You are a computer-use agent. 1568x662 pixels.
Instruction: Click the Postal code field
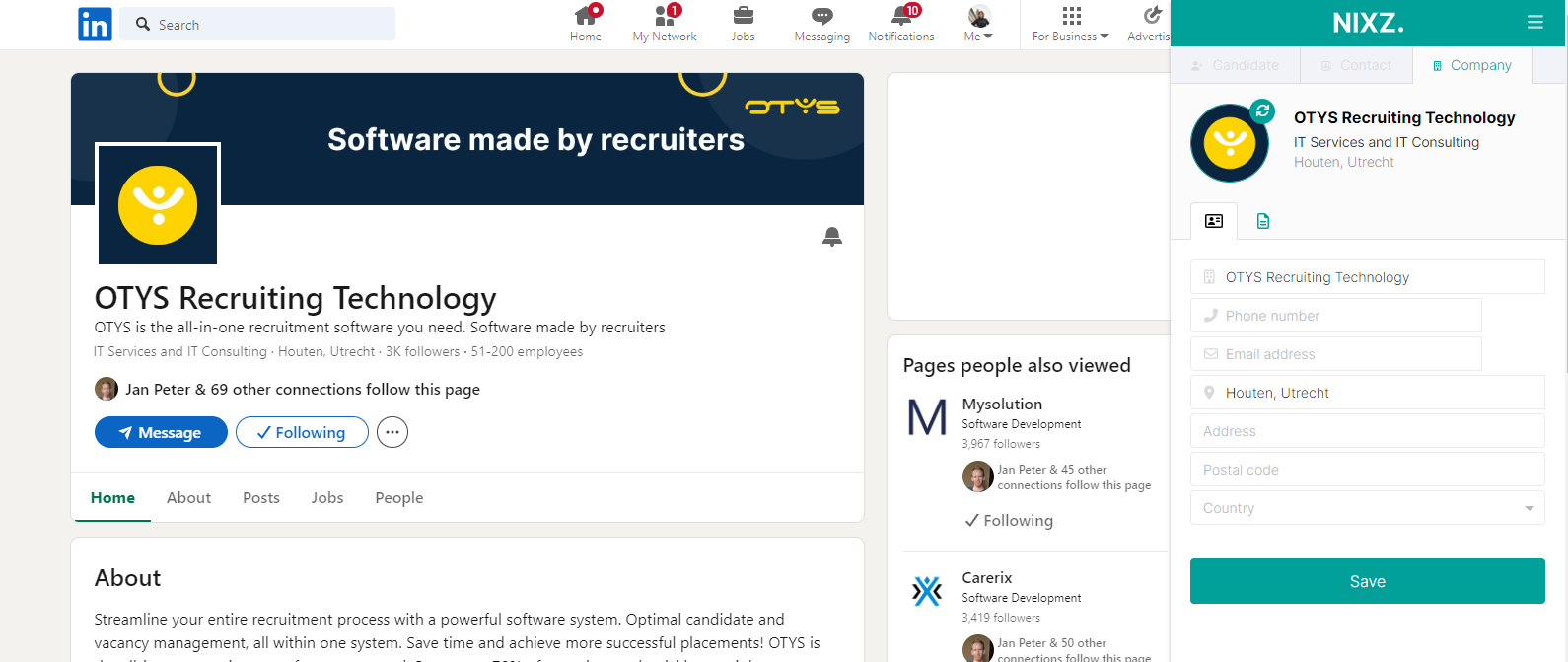tap(1368, 470)
